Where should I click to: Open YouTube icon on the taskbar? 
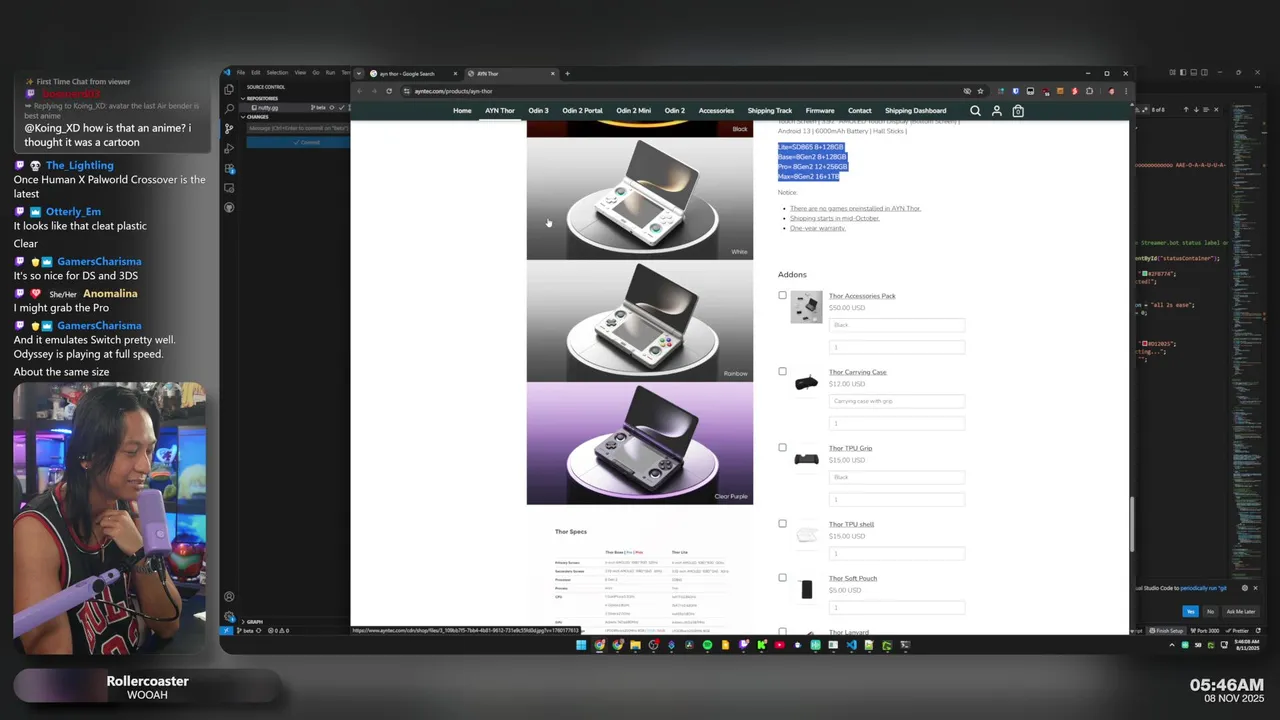779,645
